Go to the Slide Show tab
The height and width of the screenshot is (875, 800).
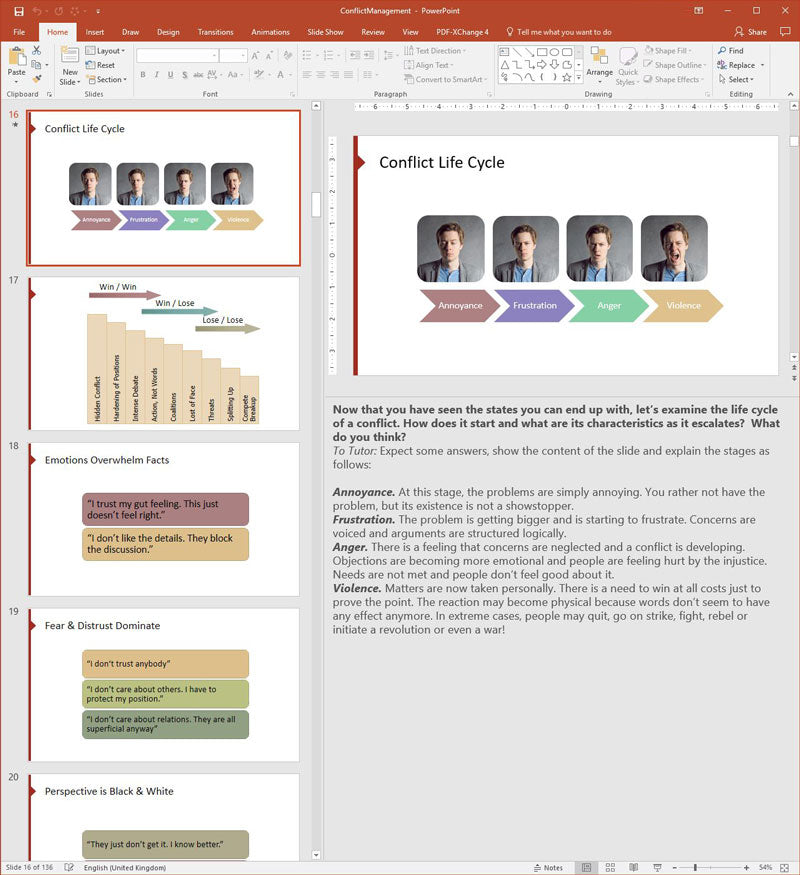click(325, 32)
